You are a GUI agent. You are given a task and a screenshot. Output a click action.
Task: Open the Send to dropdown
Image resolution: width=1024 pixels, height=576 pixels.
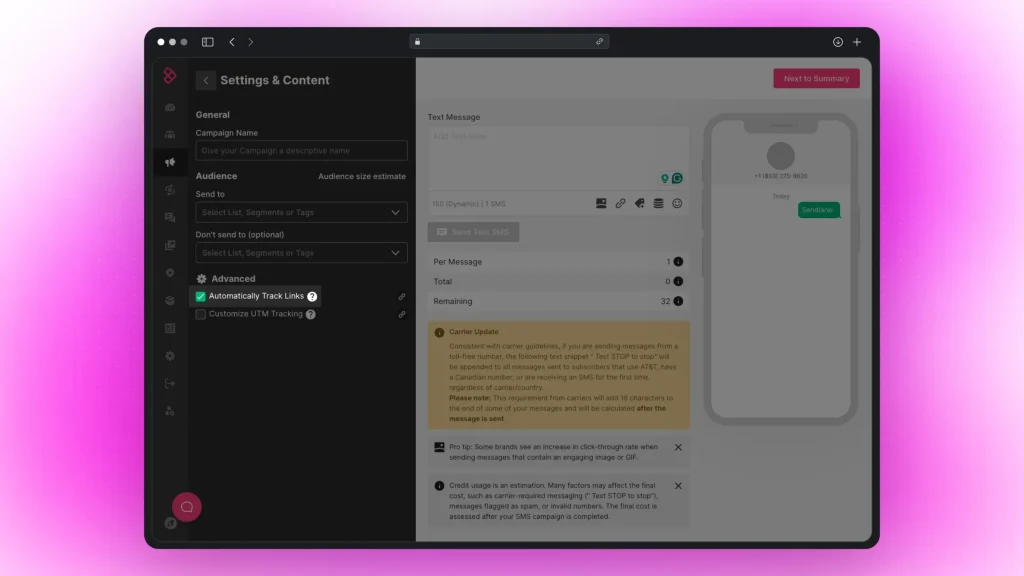pos(300,212)
